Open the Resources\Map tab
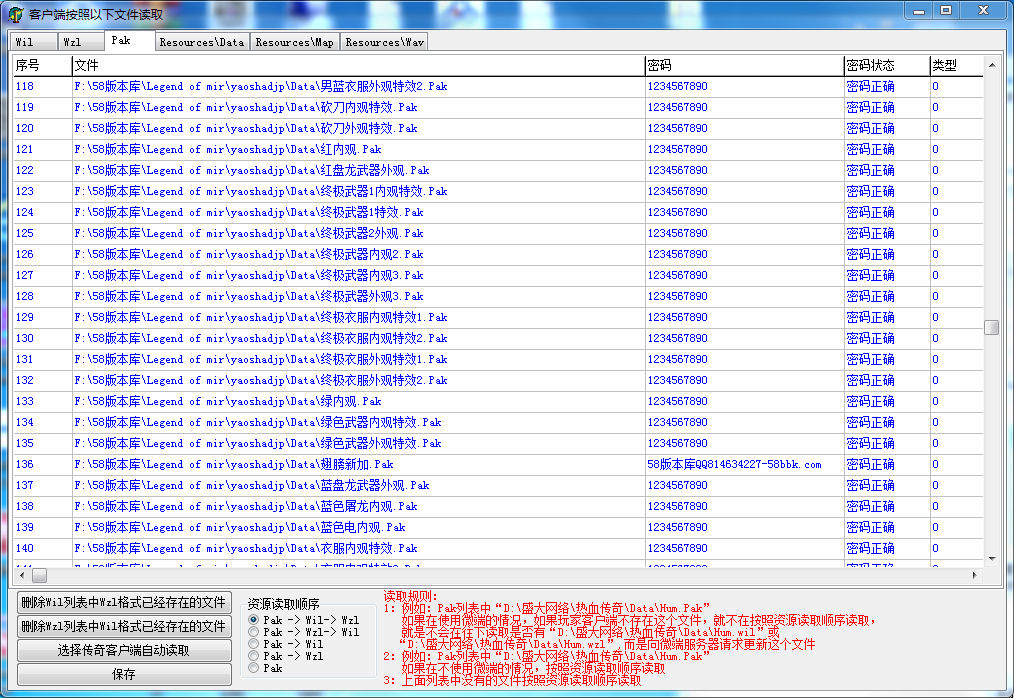This screenshot has width=1014, height=698. (294, 42)
